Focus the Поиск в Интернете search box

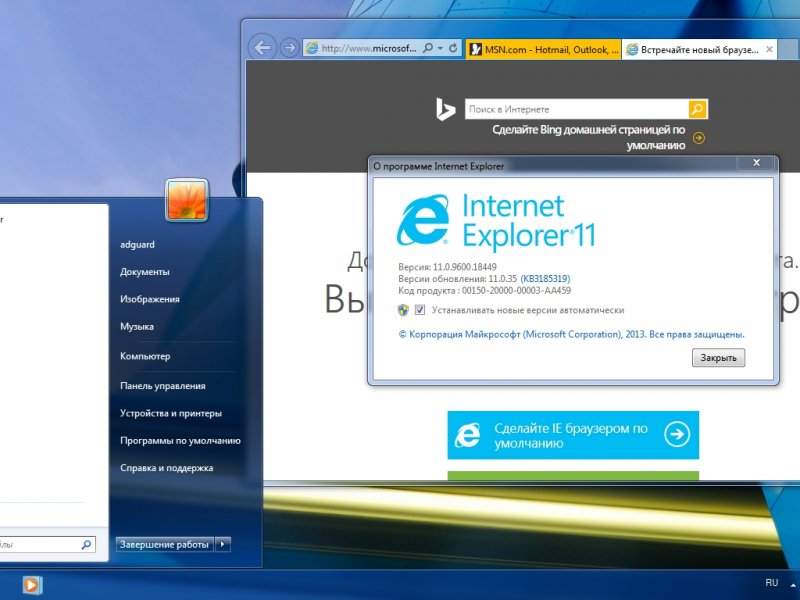577,109
